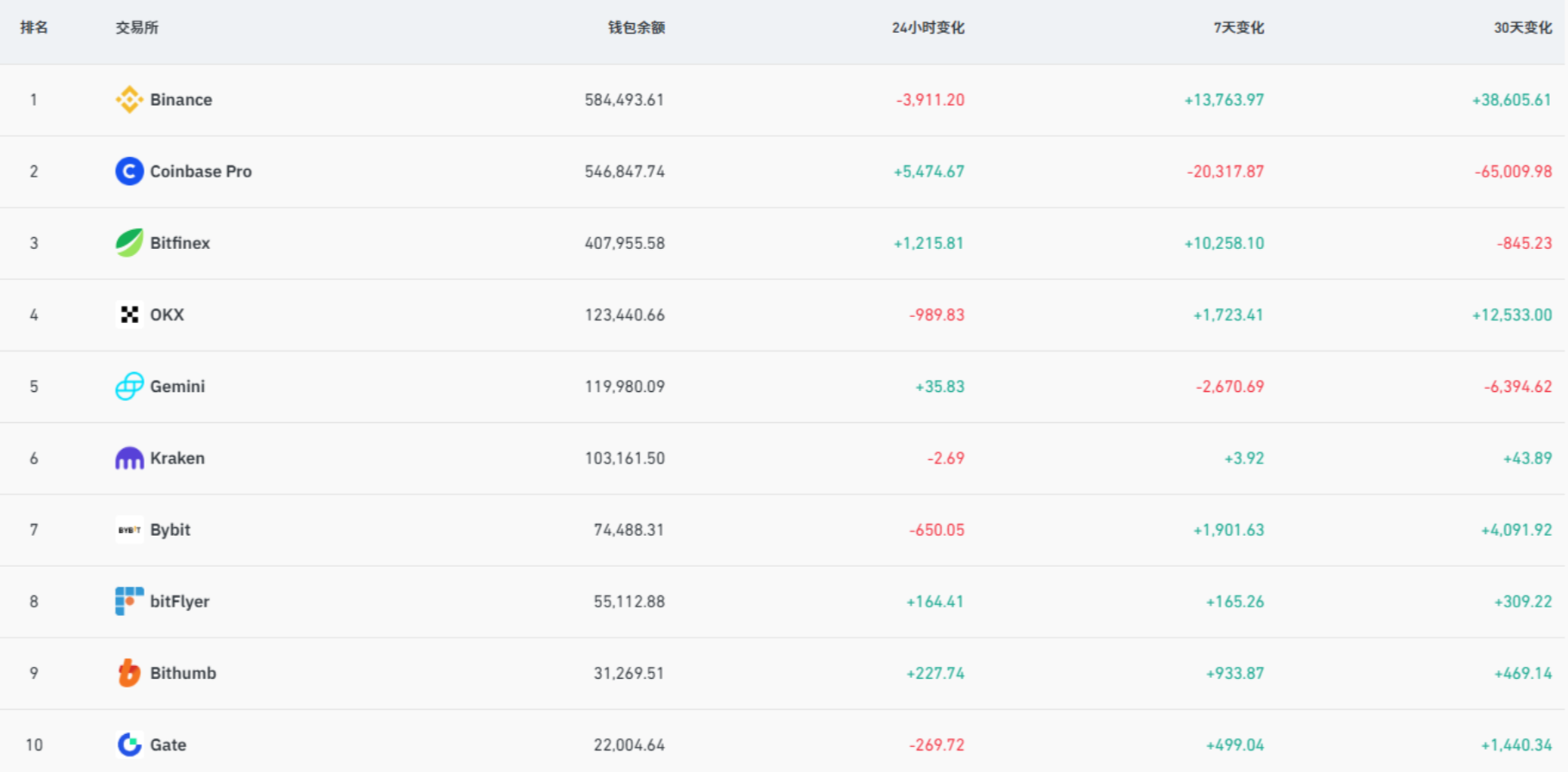Click the Bitfinex green leaf icon

129,243
